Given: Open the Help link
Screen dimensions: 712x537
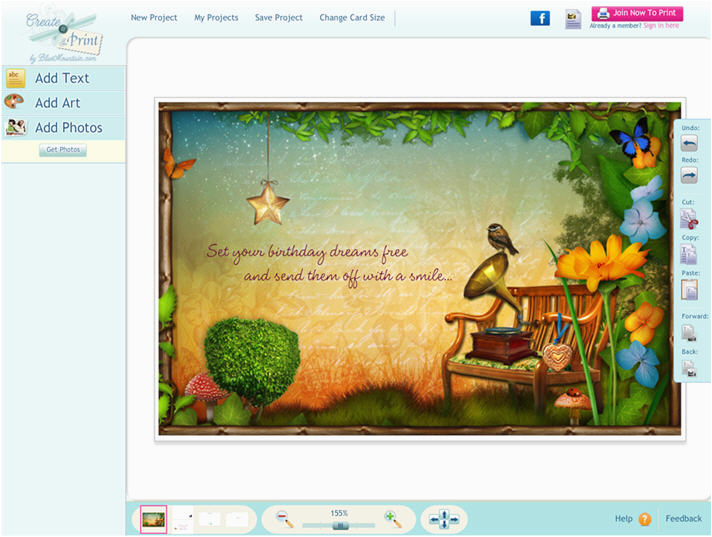Looking at the screenshot, I should [623, 518].
